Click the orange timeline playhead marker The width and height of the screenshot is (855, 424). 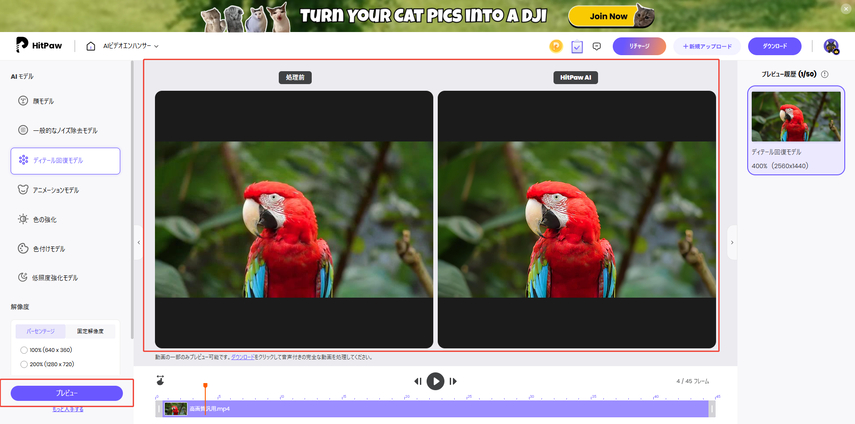coord(205,386)
